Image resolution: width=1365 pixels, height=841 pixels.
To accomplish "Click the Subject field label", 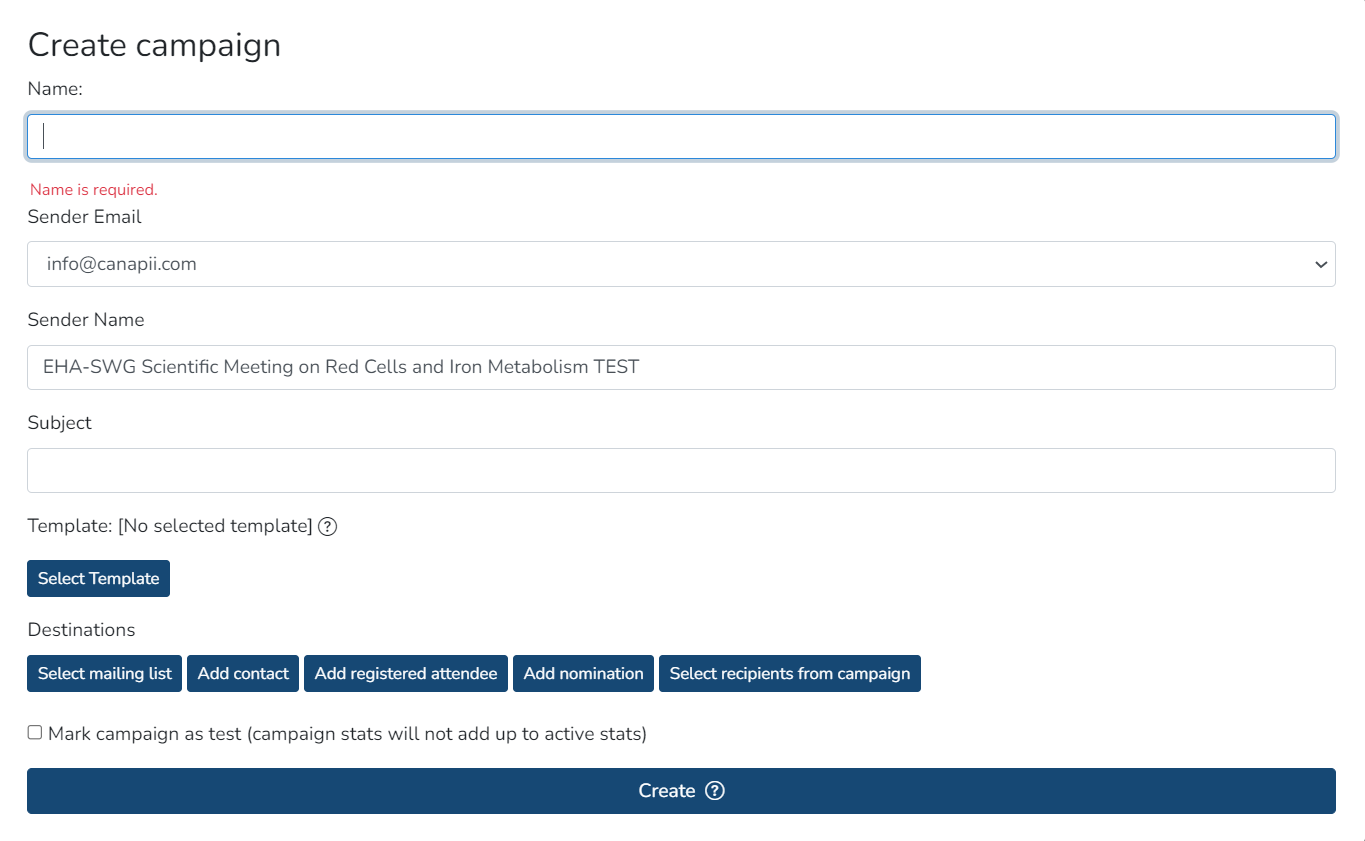I will click(59, 423).
